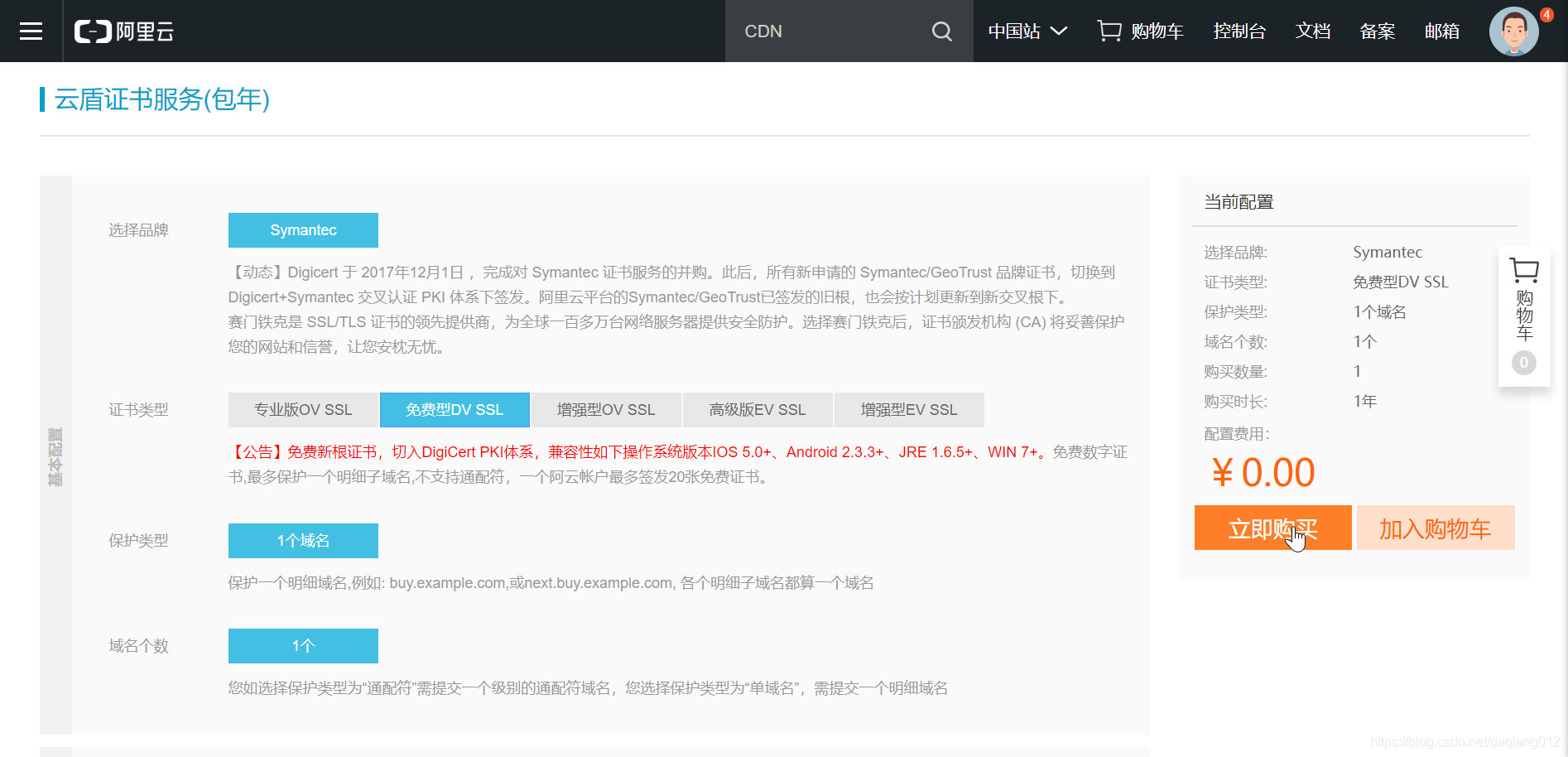Image resolution: width=1568 pixels, height=757 pixels.
Task: Open the hamburger menu icon
Action: point(31,31)
